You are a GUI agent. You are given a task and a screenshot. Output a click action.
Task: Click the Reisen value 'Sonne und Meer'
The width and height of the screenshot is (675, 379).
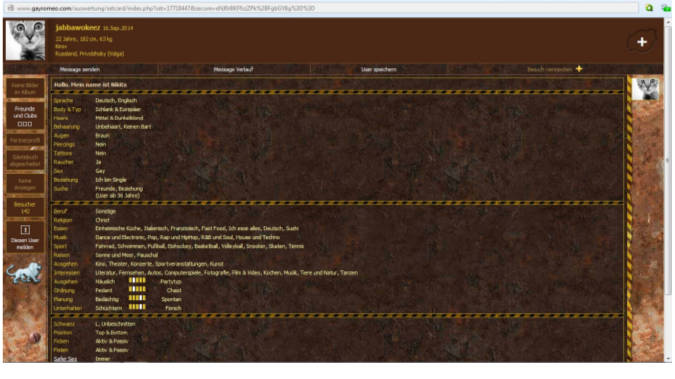point(127,255)
